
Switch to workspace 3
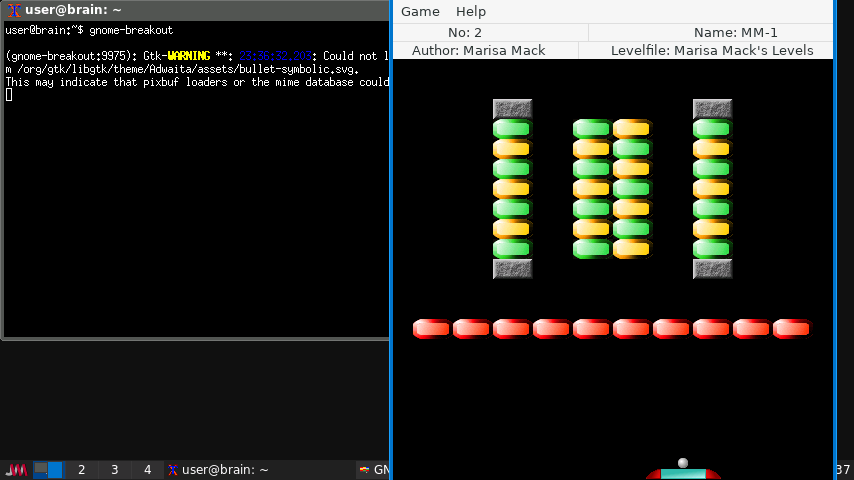pos(114,470)
